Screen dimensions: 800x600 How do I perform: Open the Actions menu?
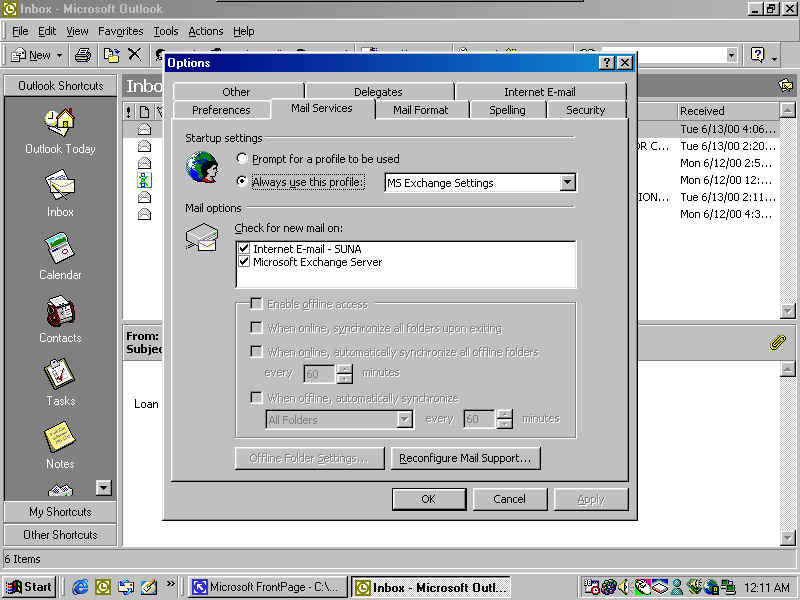tap(206, 31)
